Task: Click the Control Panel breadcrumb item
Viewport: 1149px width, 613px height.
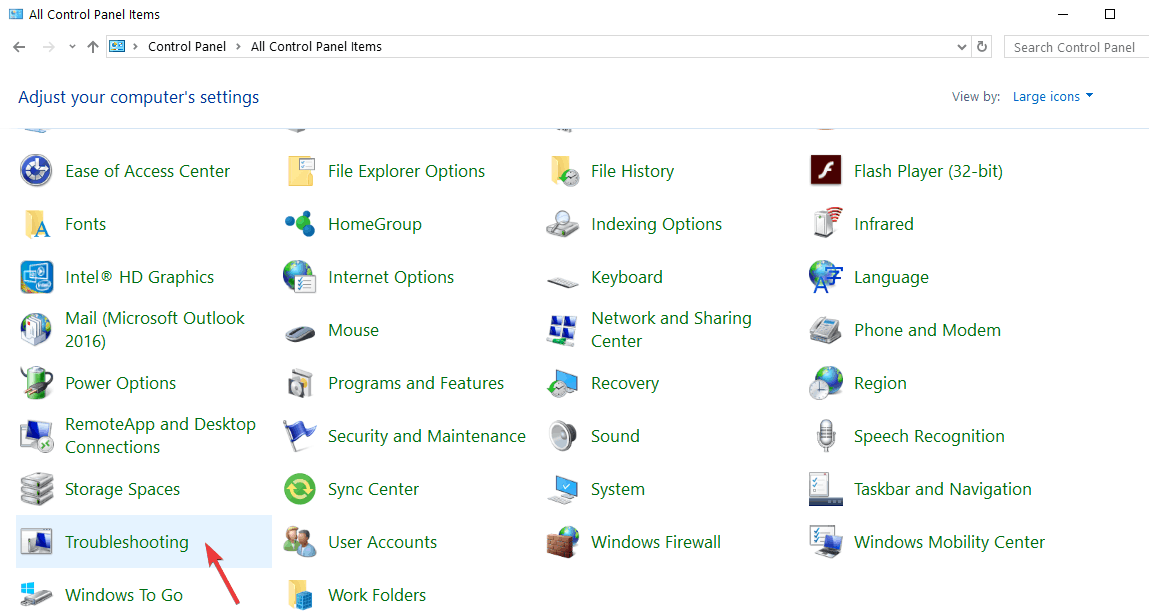Action: pyautogui.click(x=186, y=47)
